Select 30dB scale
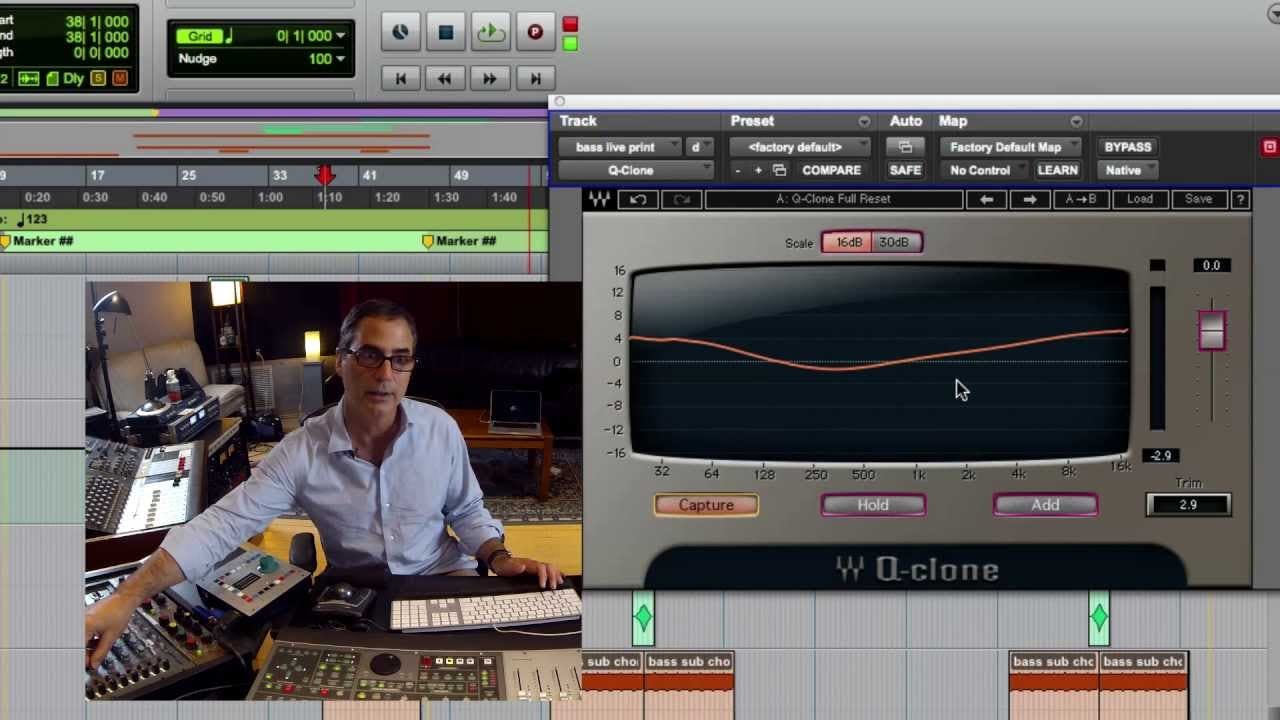Screen dimensions: 1280x720 [x=895, y=242]
